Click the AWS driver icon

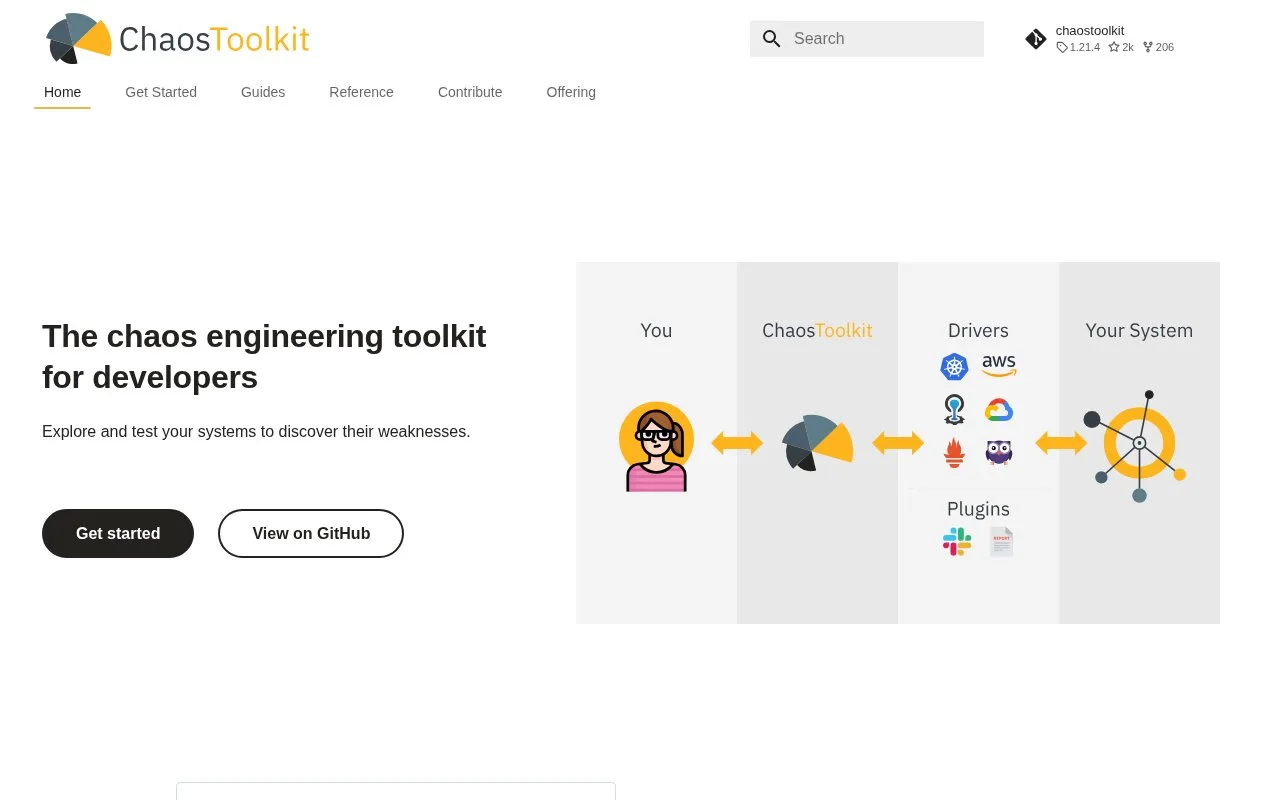pos(999,366)
